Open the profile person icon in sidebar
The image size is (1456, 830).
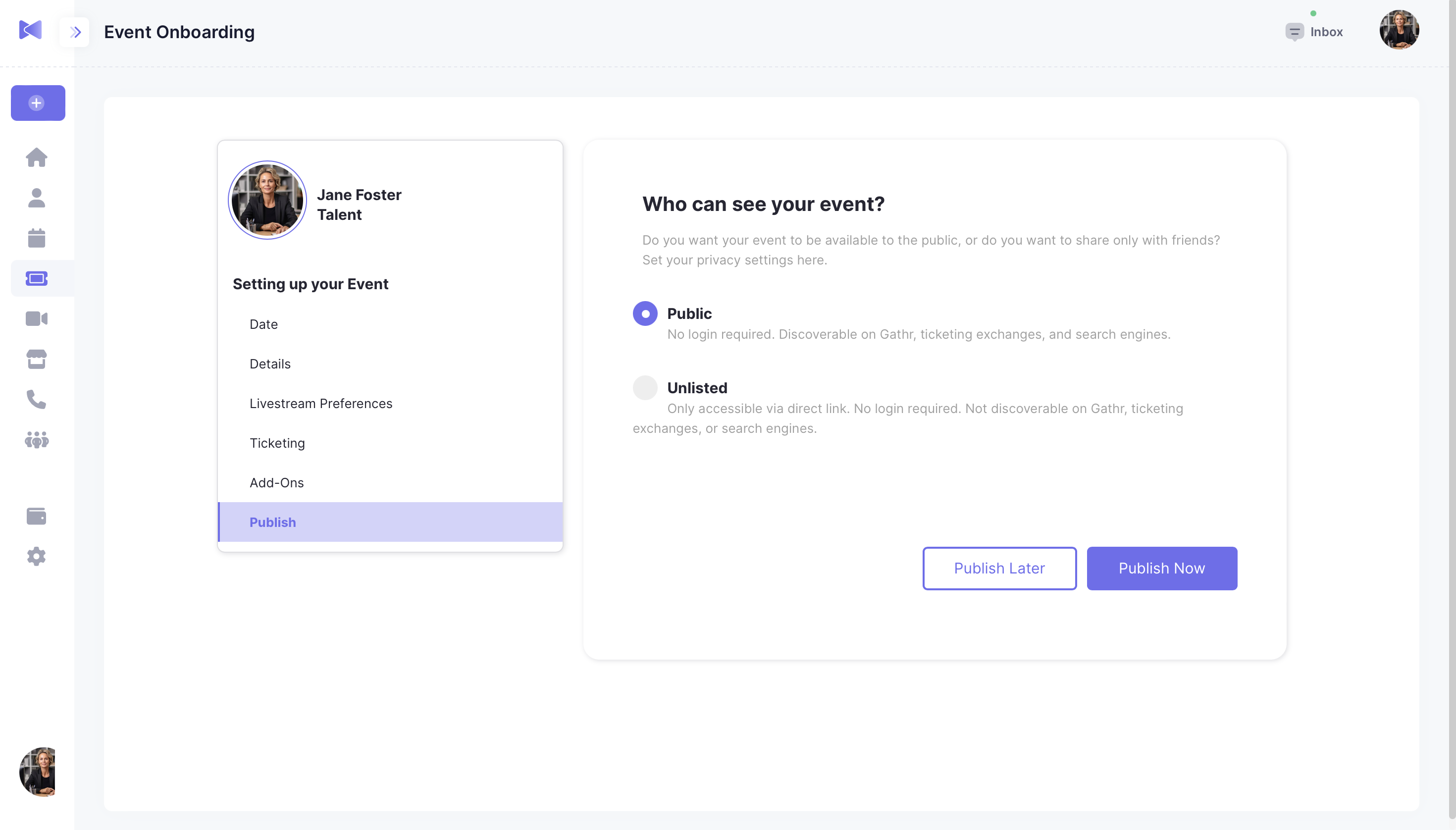click(x=37, y=198)
